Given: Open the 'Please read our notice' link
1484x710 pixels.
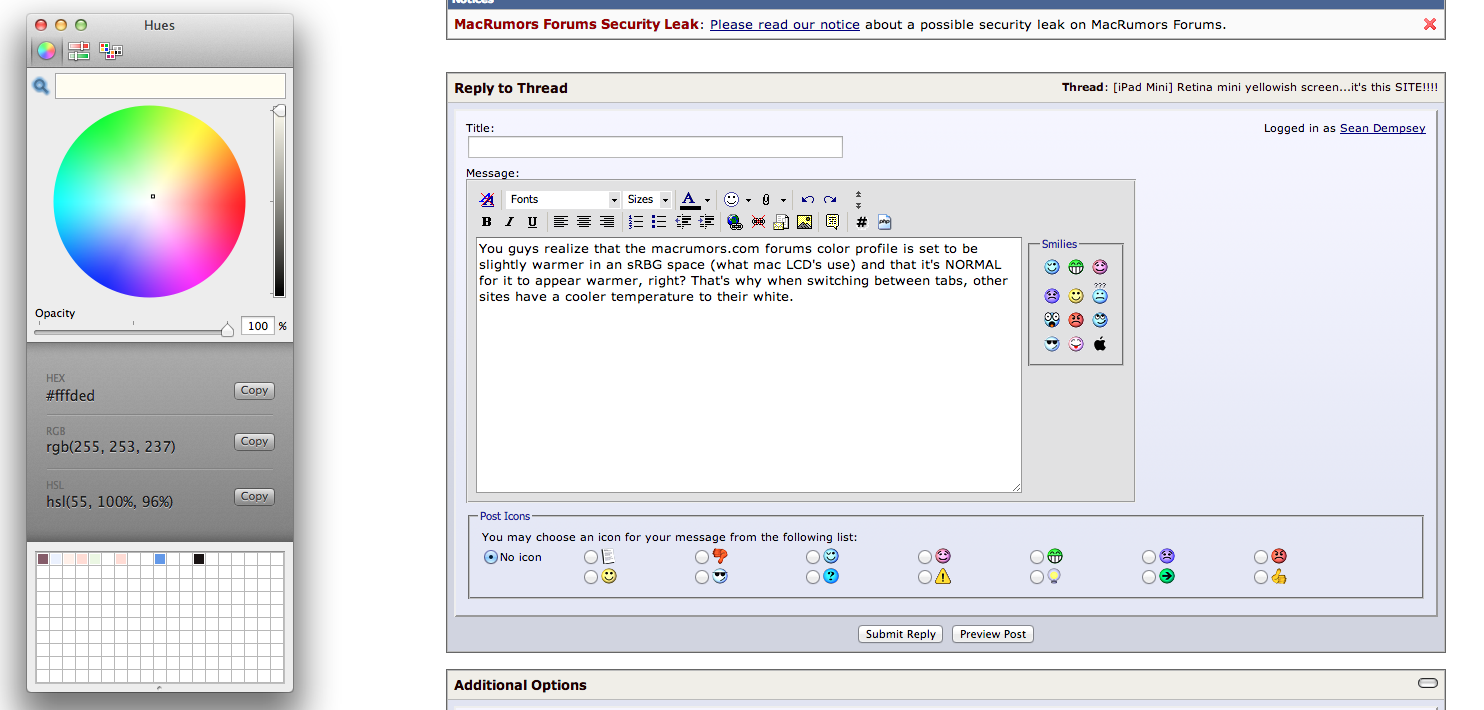Looking at the screenshot, I should click(785, 24).
